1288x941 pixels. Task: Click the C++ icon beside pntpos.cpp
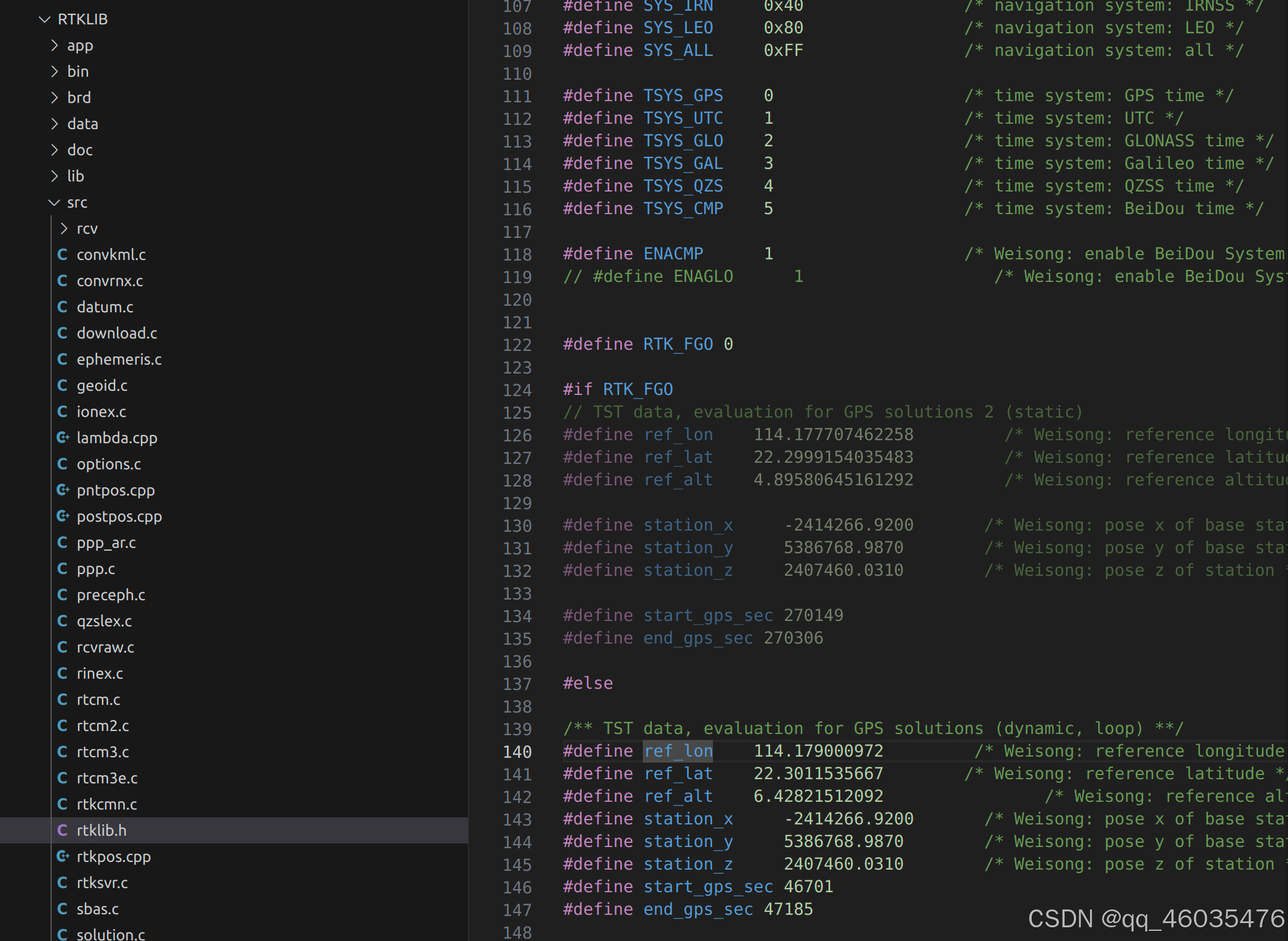tap(63, 490)
